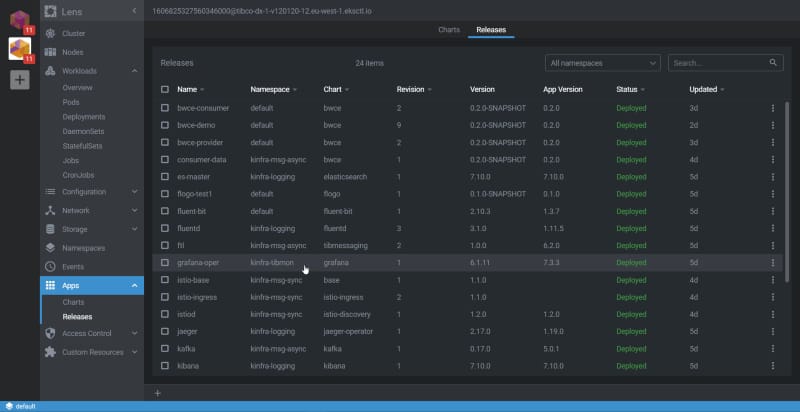Open the three-dot menu for bwce-consumer

(772, 107)
